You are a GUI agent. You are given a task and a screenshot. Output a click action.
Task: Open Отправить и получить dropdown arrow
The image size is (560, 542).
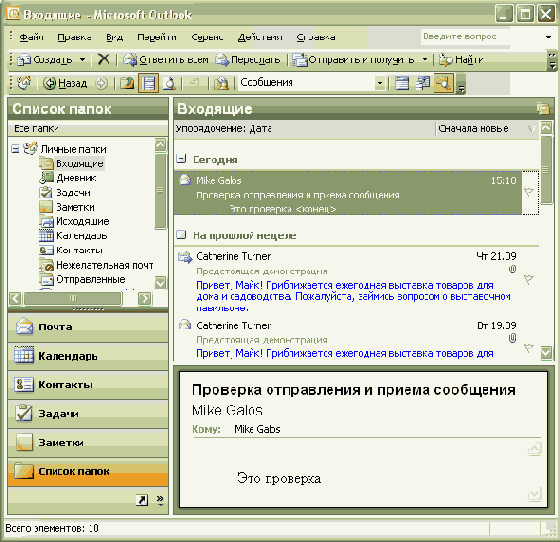click(425, 60)
